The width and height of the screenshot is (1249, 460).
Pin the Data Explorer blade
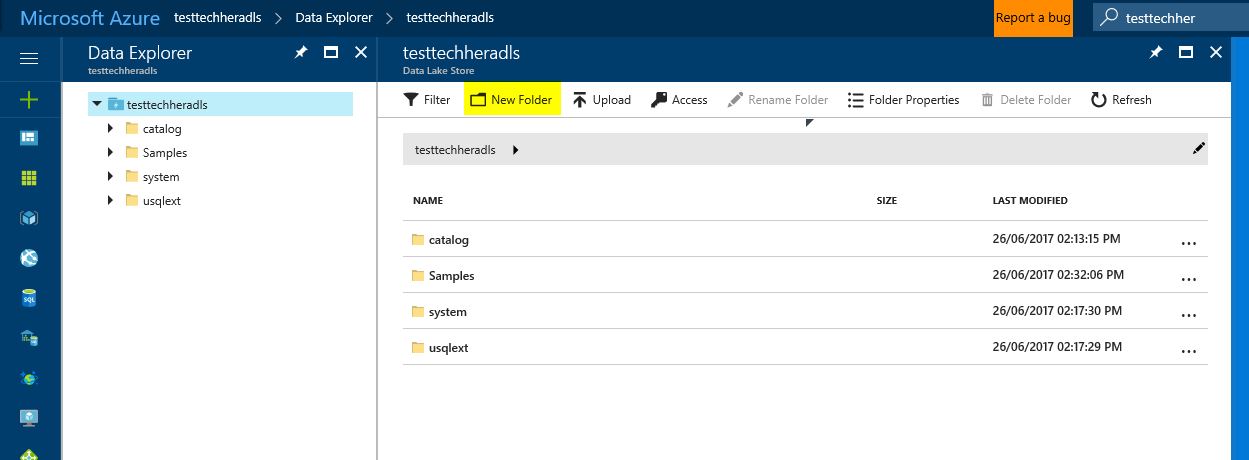301,53
